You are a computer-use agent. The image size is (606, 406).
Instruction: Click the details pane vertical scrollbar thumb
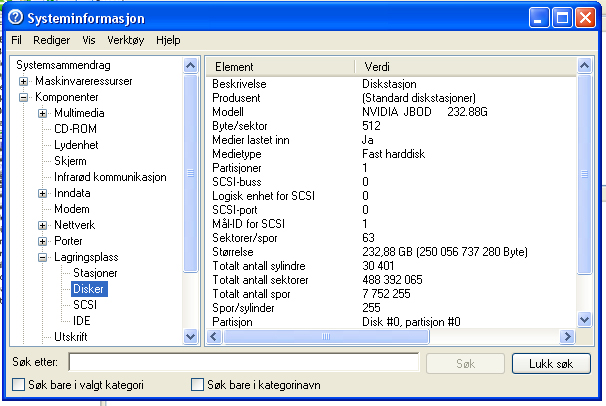pos(584,174)
